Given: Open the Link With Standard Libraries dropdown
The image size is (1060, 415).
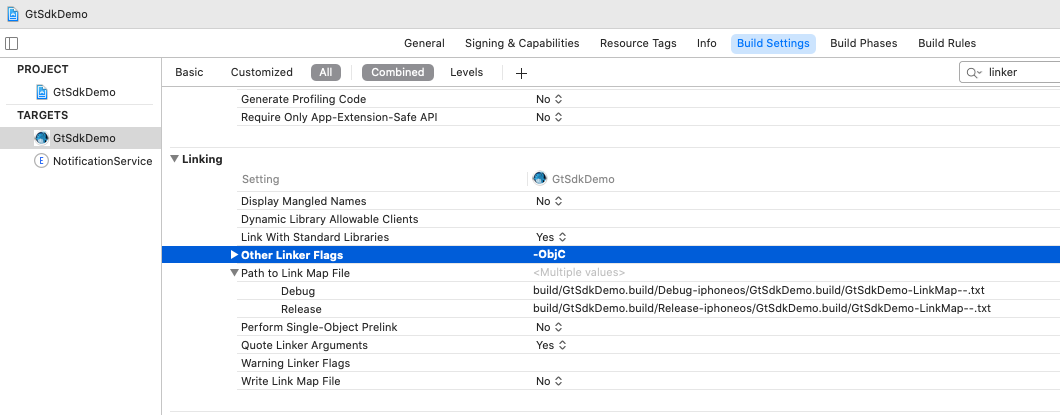Looking at the screenshot, I should [x=549, y=237].
